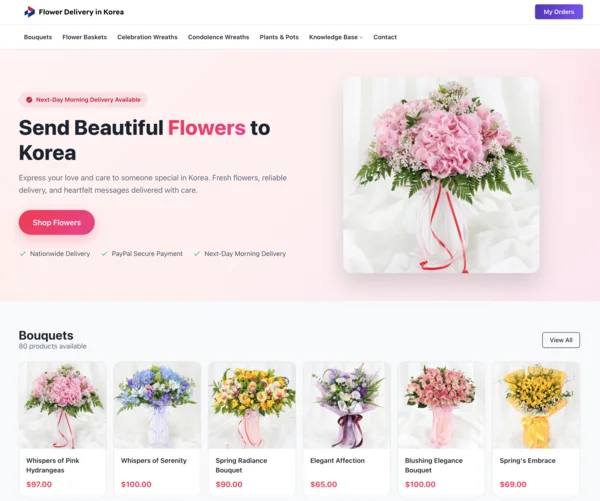The height and width of the screenshot is (501, 600).
Task: Click the $97.00 price
Action: point(39,485)
